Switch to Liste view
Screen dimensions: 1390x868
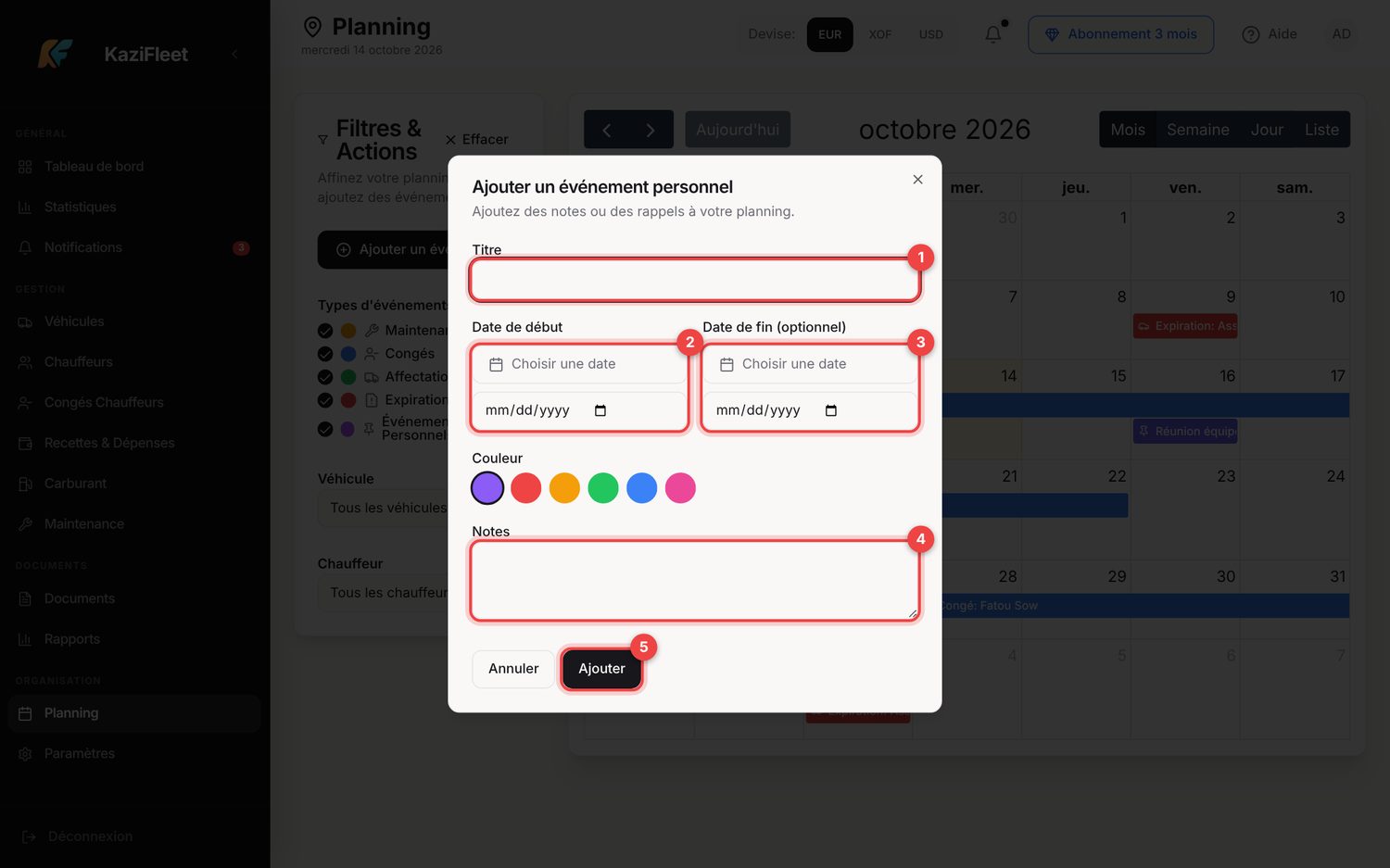pos(1321,130)
